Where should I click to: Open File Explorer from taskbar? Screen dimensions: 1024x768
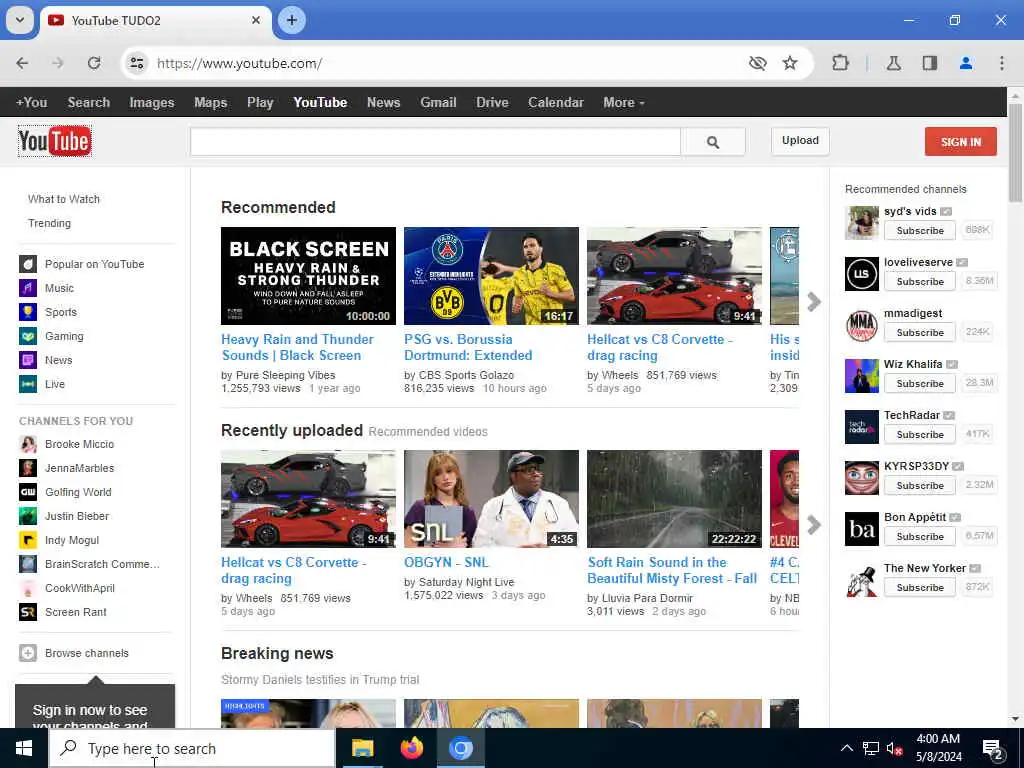pyautogui.click(x=362, y=748)
